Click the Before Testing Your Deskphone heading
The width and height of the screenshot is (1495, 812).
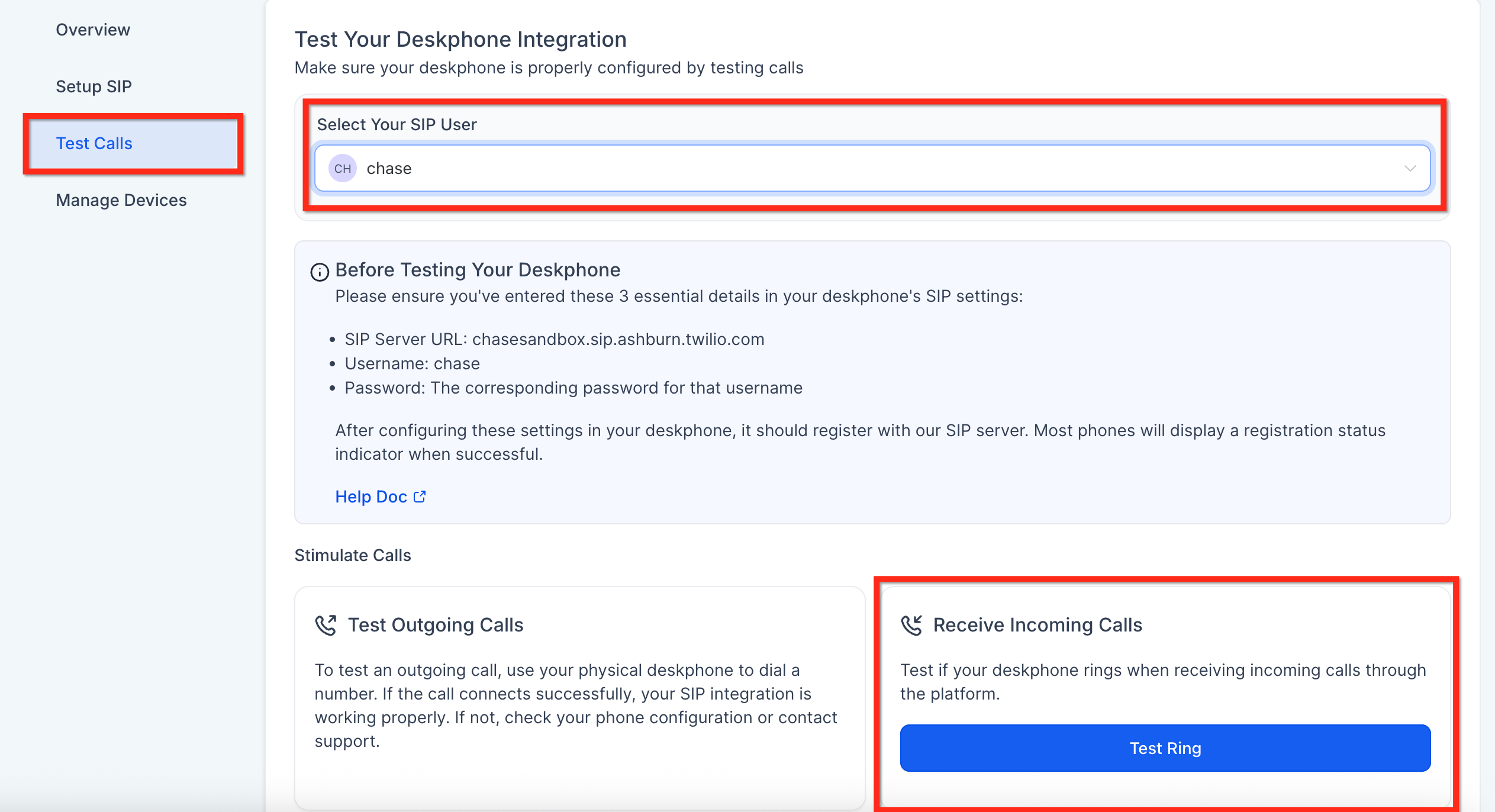click(477, 270)
